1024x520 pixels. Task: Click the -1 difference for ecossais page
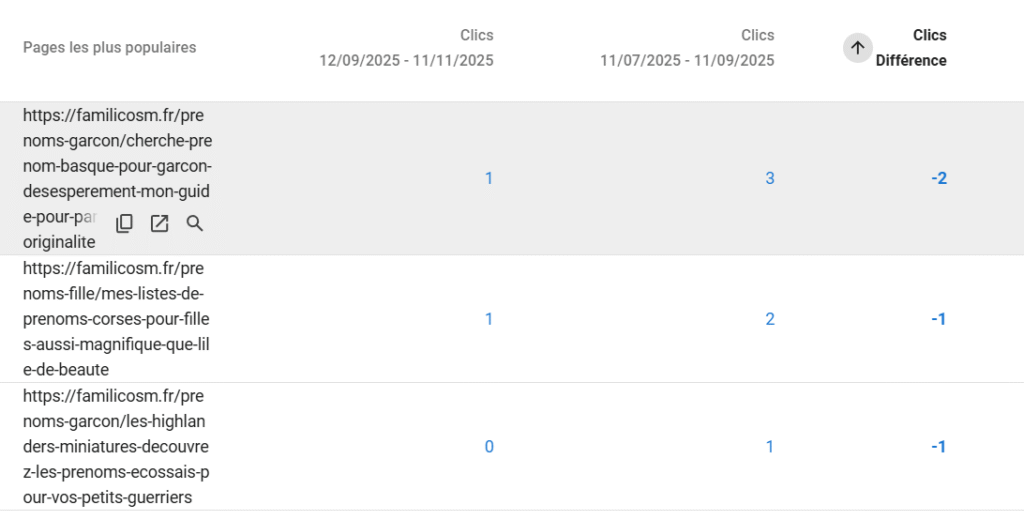tap(938, 446)
